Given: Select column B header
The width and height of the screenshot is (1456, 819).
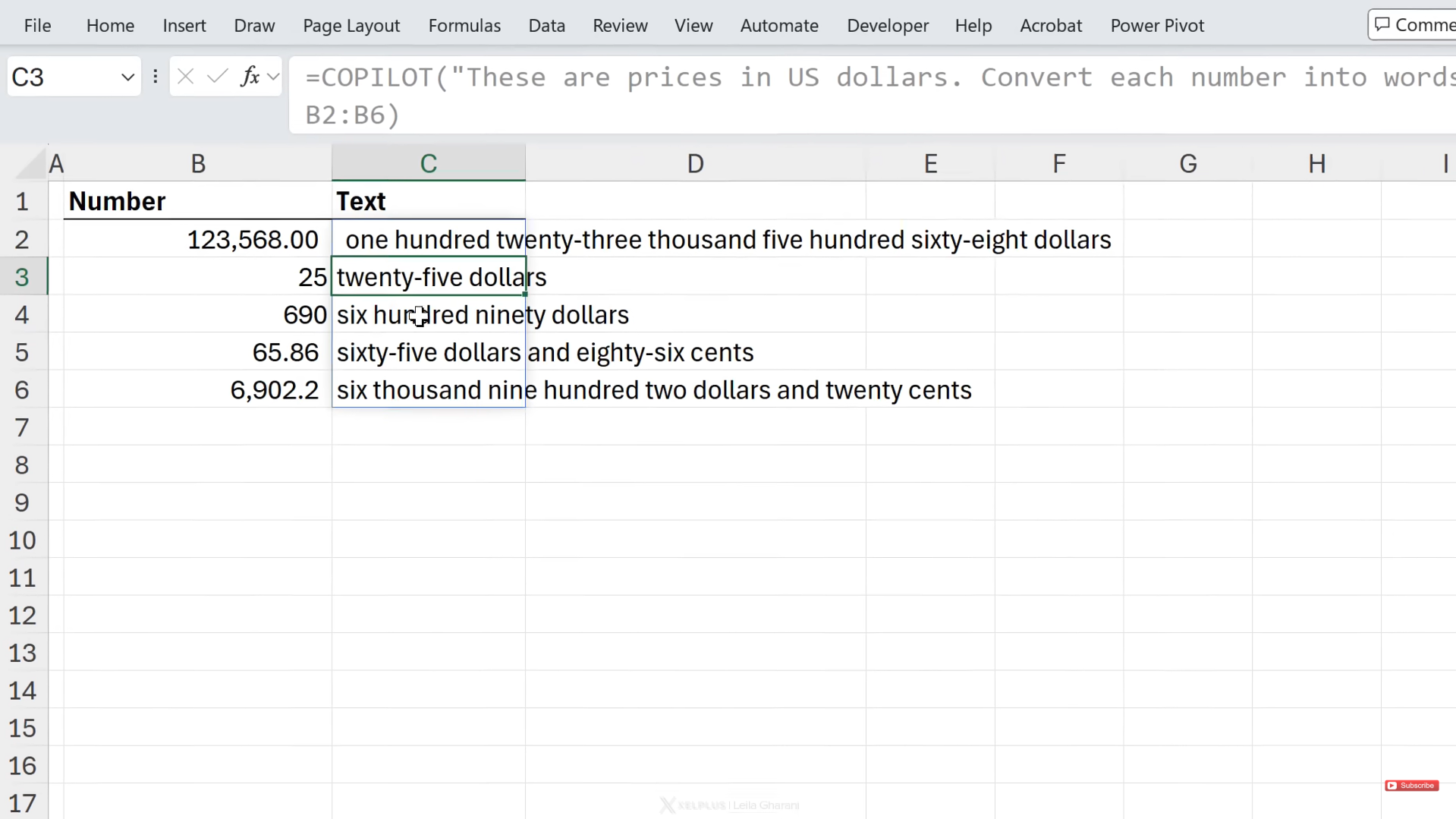Looking at the screenshot, I should click(198, 163).
